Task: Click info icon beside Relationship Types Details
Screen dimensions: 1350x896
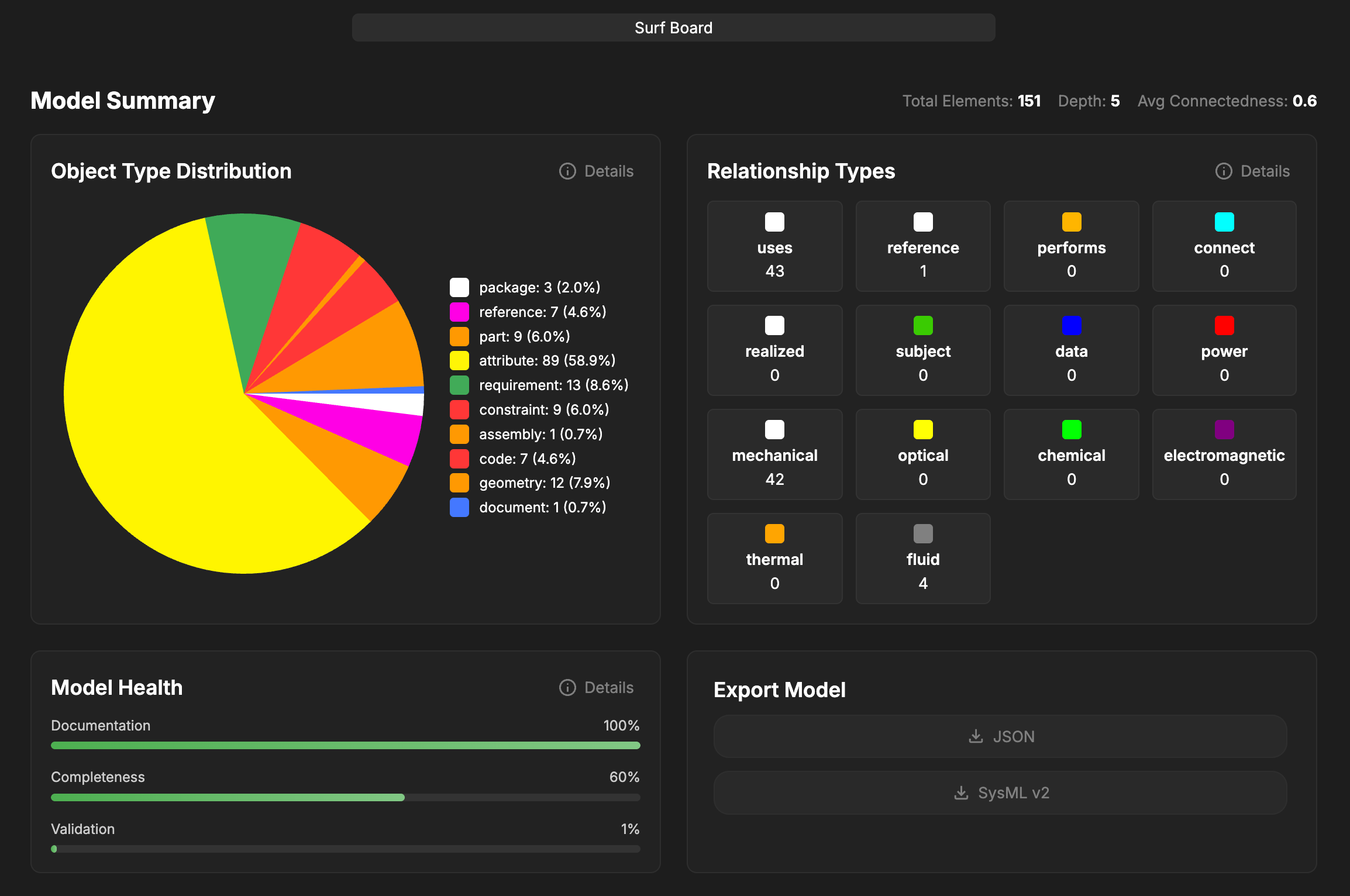Action: [1224, 171]
